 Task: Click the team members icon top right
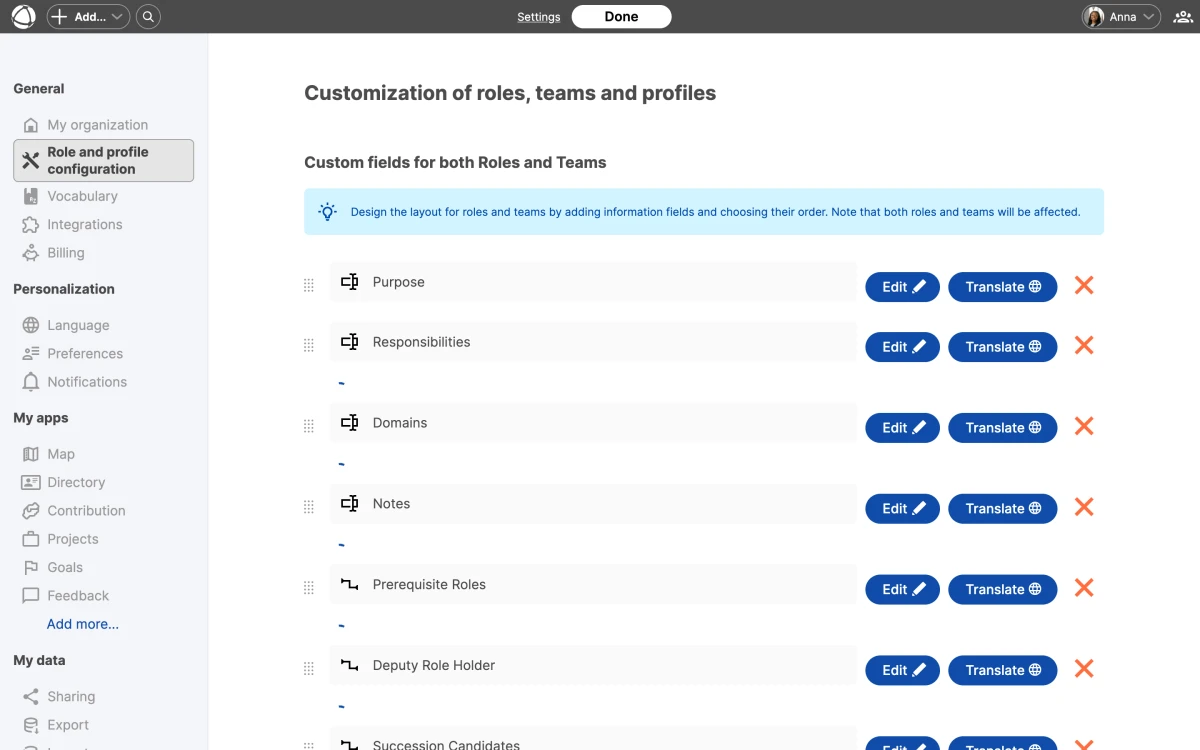(x=1182, y=16)
